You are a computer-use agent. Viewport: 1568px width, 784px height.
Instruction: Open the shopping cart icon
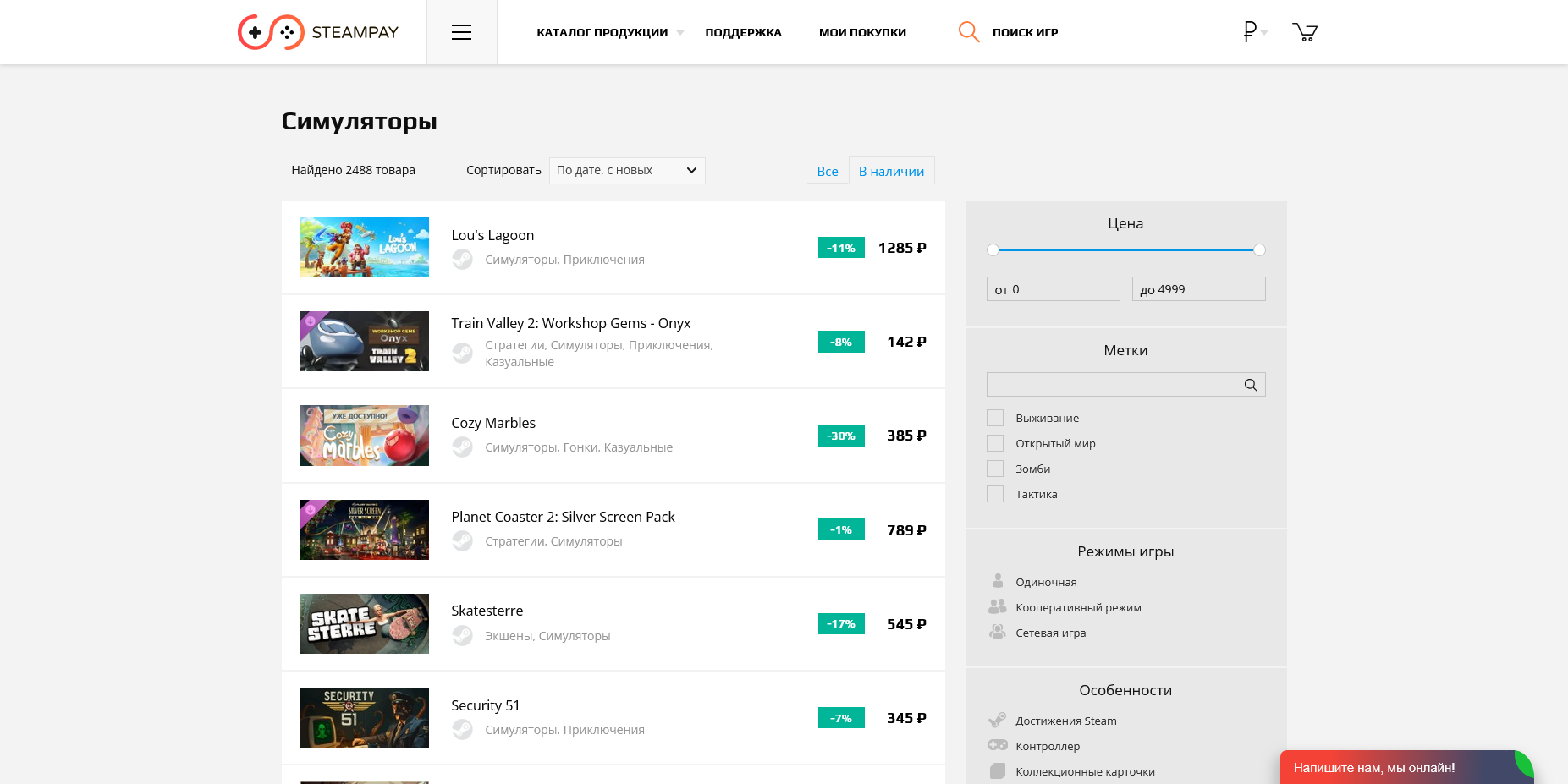(1305, 32)
